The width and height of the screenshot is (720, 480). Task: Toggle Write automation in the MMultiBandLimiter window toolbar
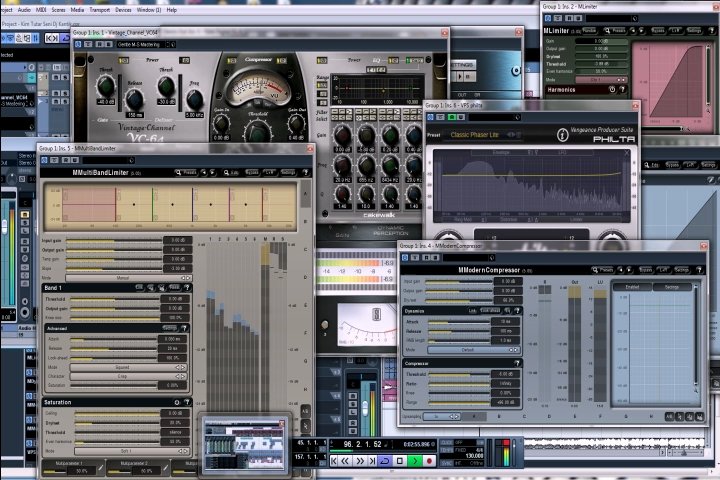(75, 160)
